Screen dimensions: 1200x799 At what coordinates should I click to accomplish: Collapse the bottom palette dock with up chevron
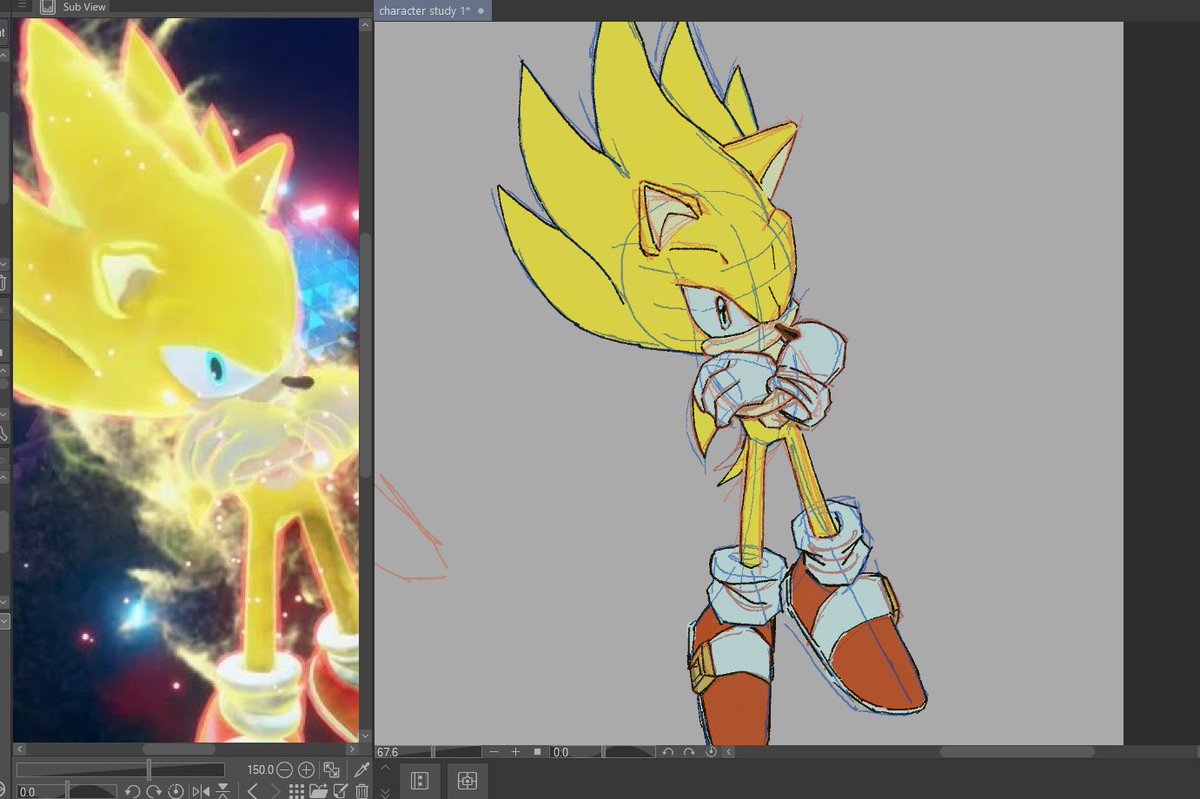385,768
